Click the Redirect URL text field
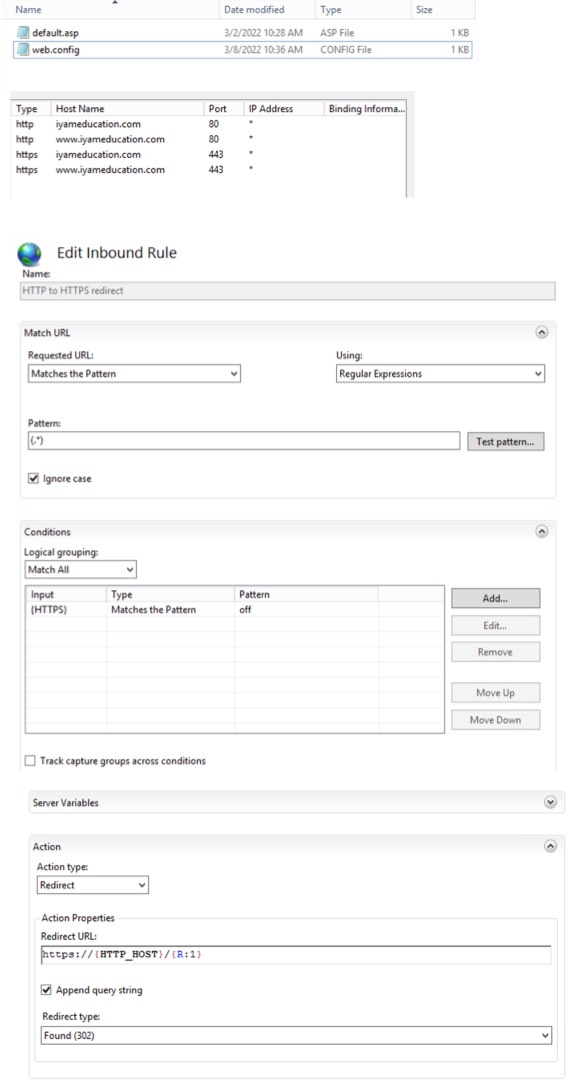Viewport: 586px width, 1088px height. click(296, 955)
